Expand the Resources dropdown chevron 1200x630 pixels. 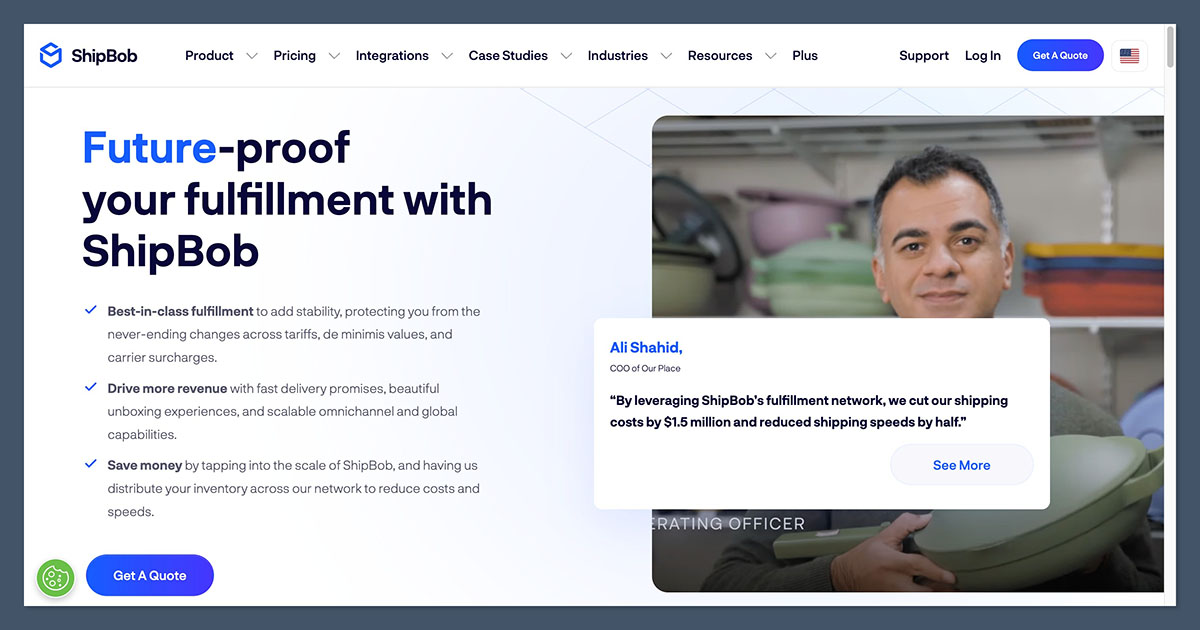(770, 56)
